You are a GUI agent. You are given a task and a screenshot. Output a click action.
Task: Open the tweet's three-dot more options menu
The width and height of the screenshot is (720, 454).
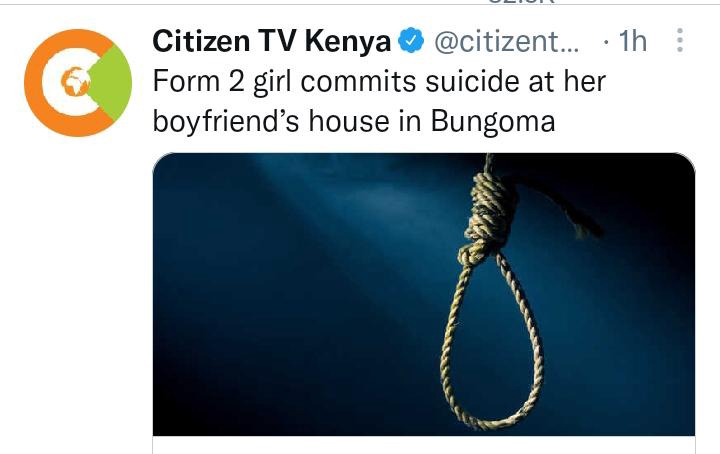point(680,40)
